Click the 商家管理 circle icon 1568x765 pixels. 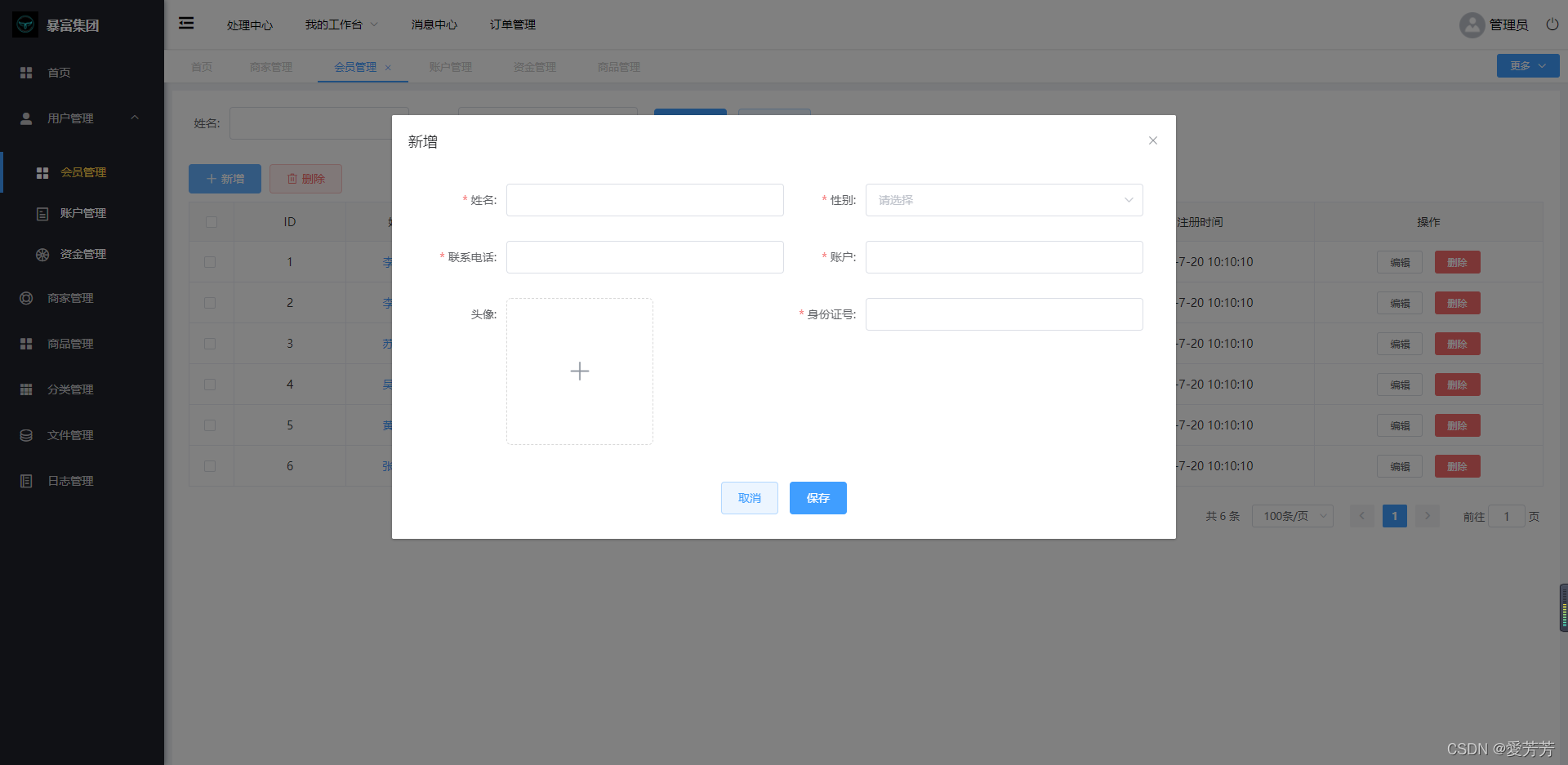coord(26,298)
